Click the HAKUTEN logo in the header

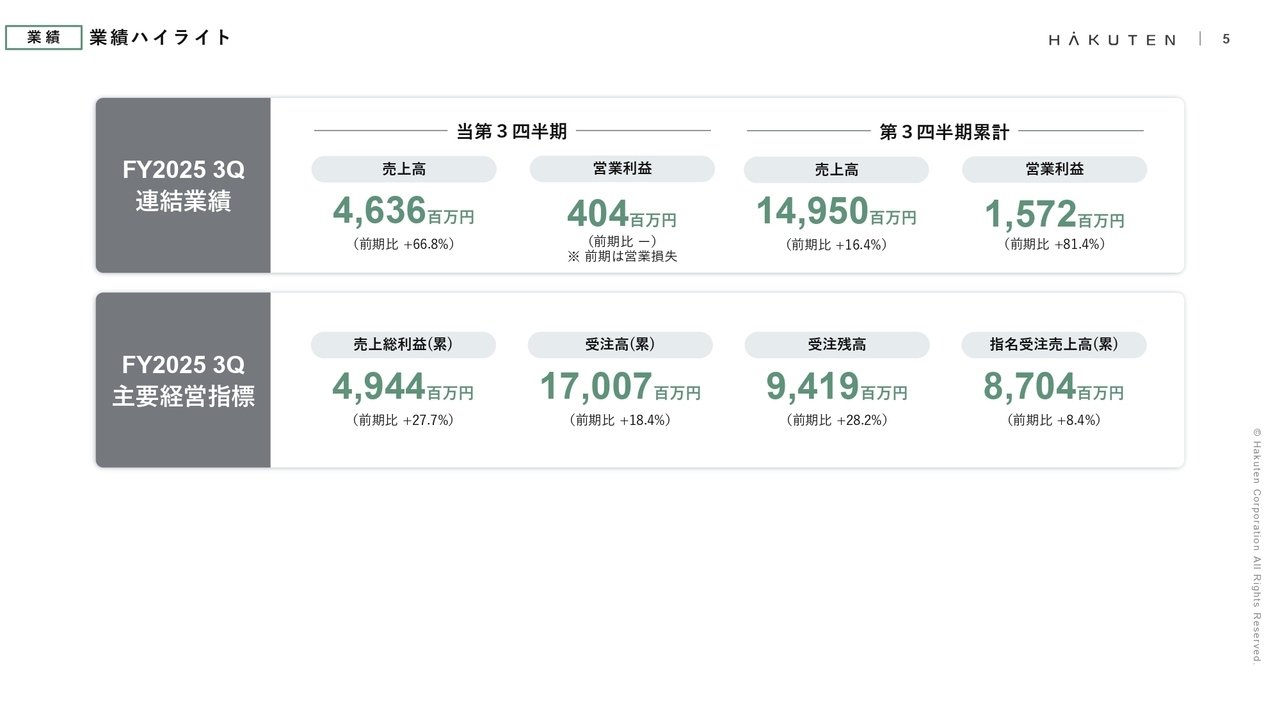point(1112,39)
